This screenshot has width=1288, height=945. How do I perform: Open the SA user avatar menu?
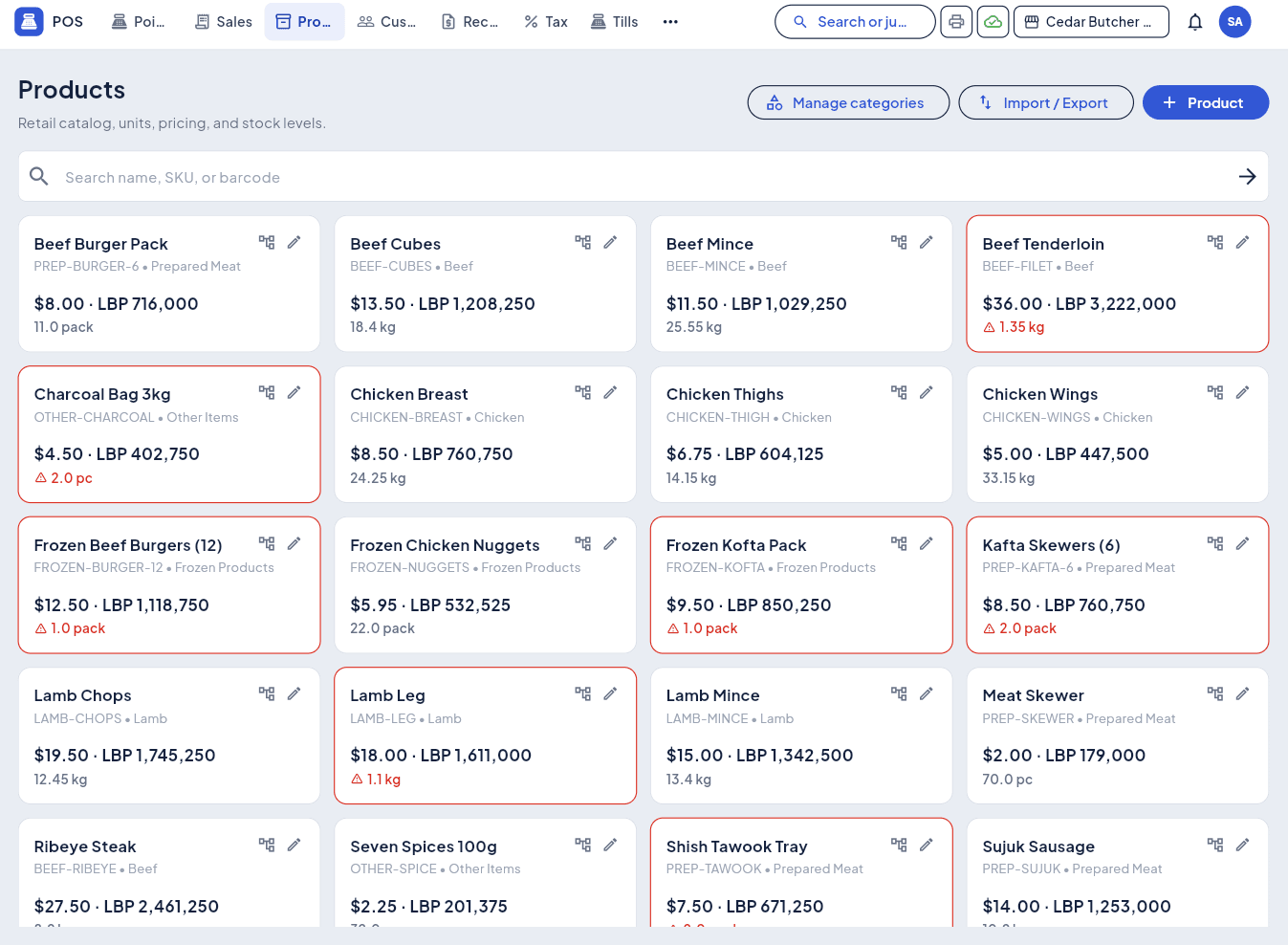click(1235, 21)
